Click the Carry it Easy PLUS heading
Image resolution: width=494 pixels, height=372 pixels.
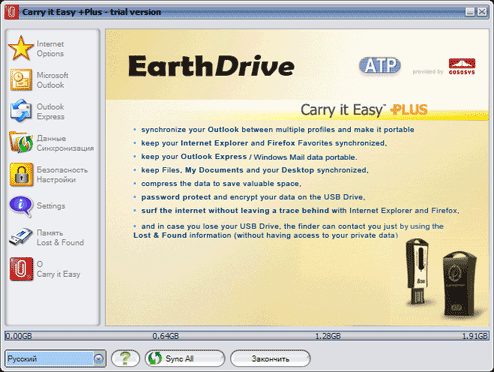tap(364, 110)
